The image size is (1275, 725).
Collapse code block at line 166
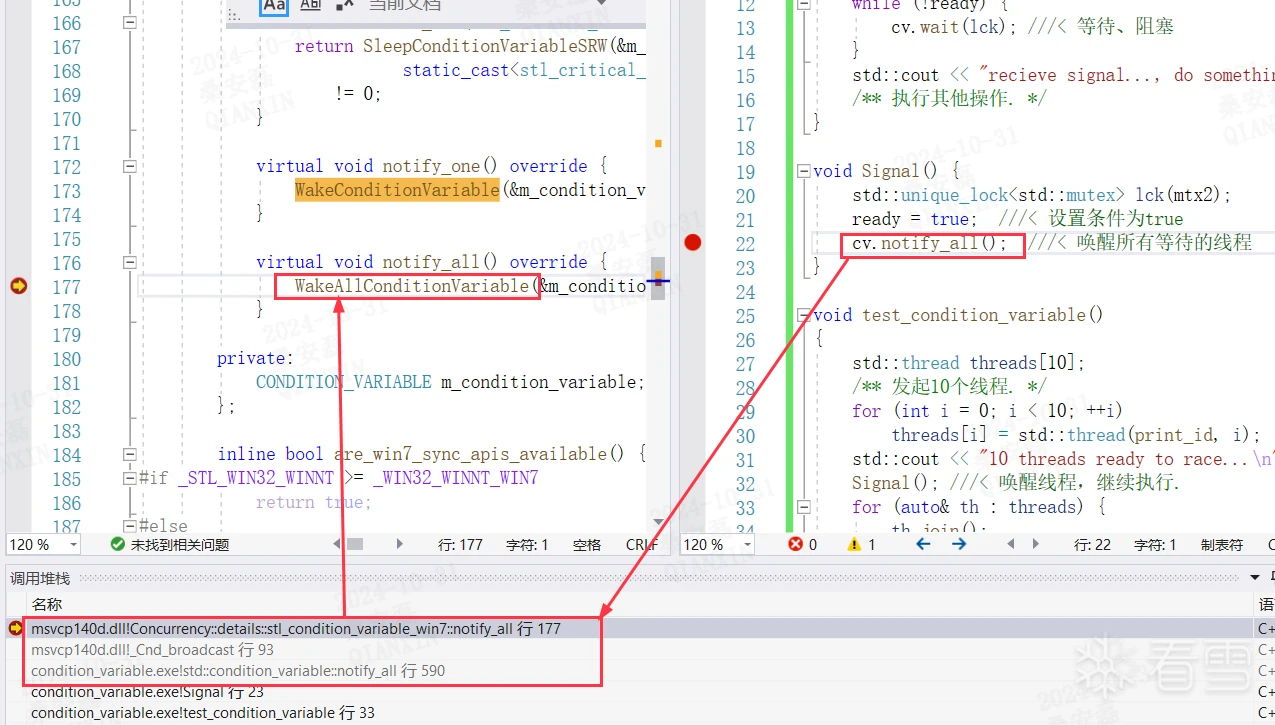click(129, 22)
